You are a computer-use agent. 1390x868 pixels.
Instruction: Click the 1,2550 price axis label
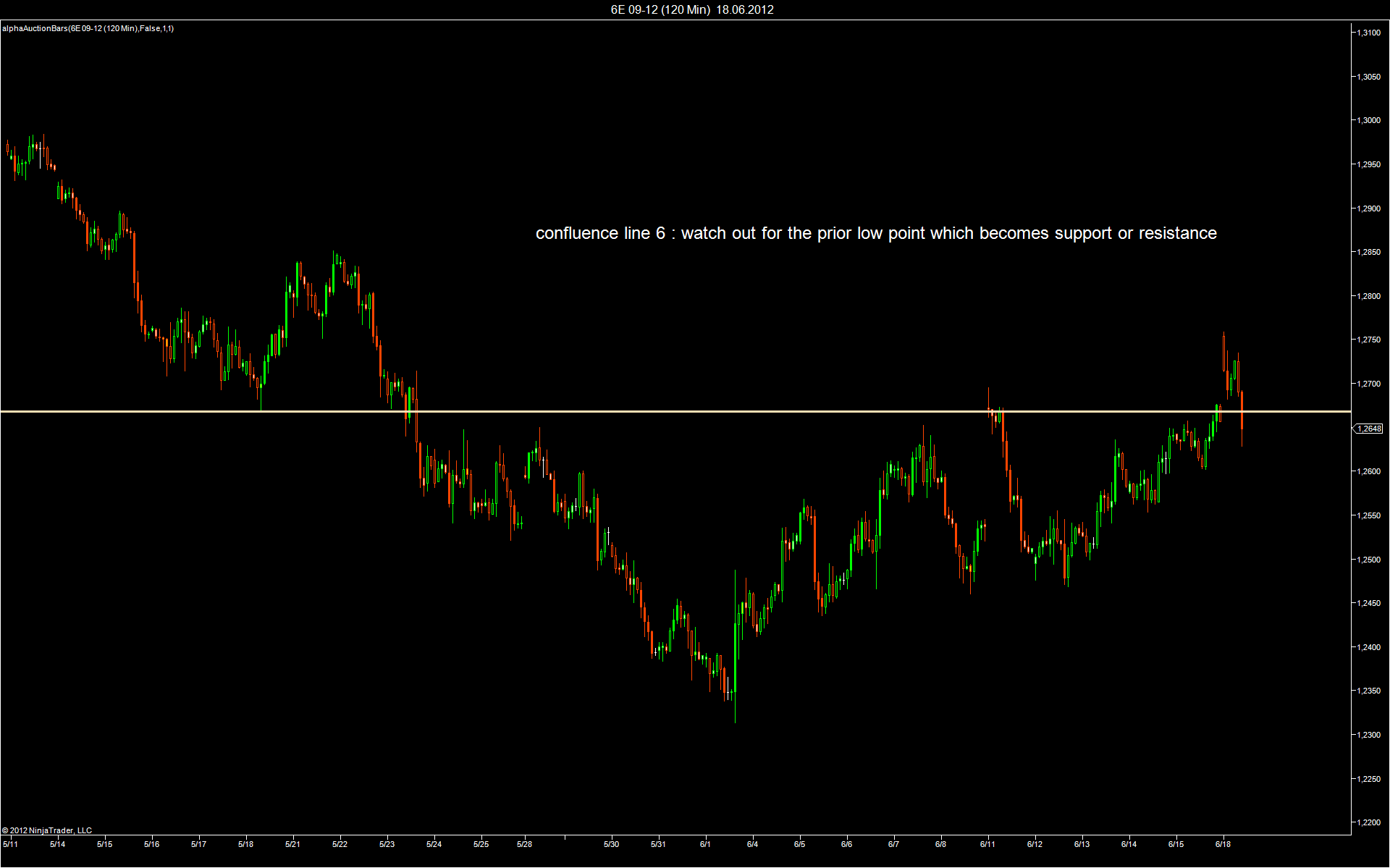(1368, 515)
